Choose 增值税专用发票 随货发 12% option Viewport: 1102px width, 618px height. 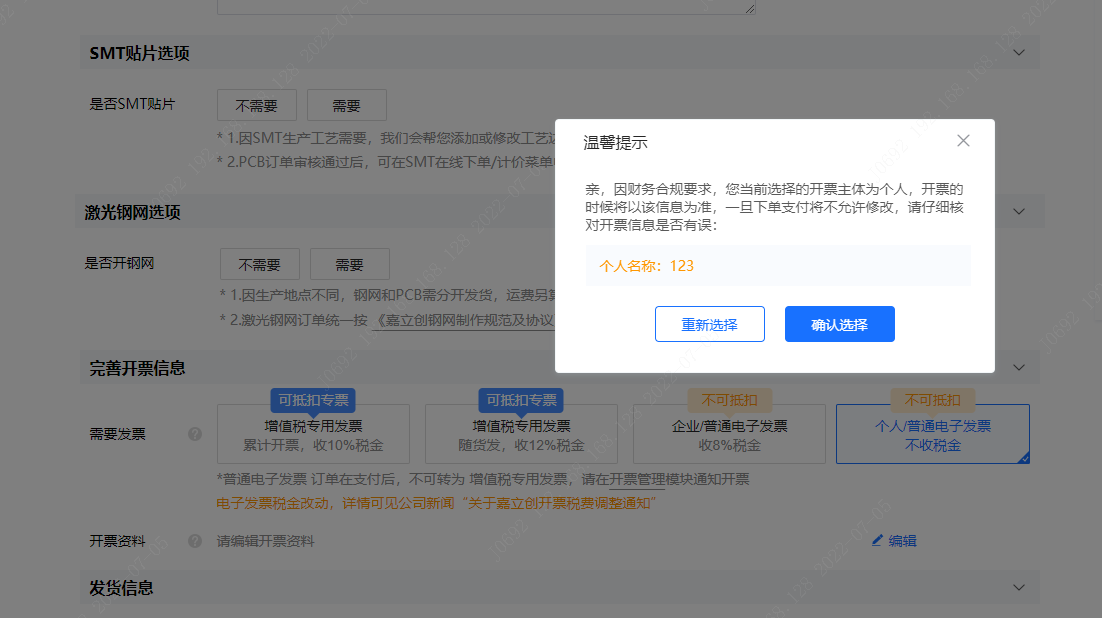pyautogui.click(x=521, y=434)
